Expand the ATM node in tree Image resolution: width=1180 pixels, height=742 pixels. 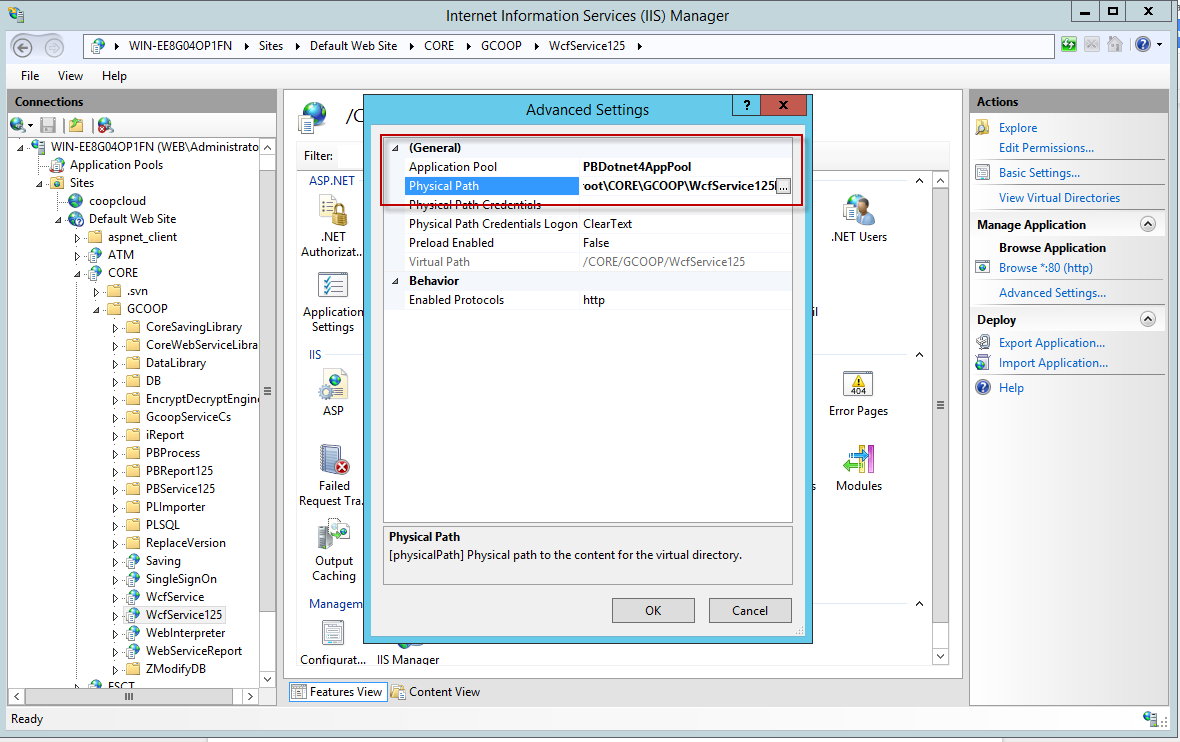pos(78,256)
